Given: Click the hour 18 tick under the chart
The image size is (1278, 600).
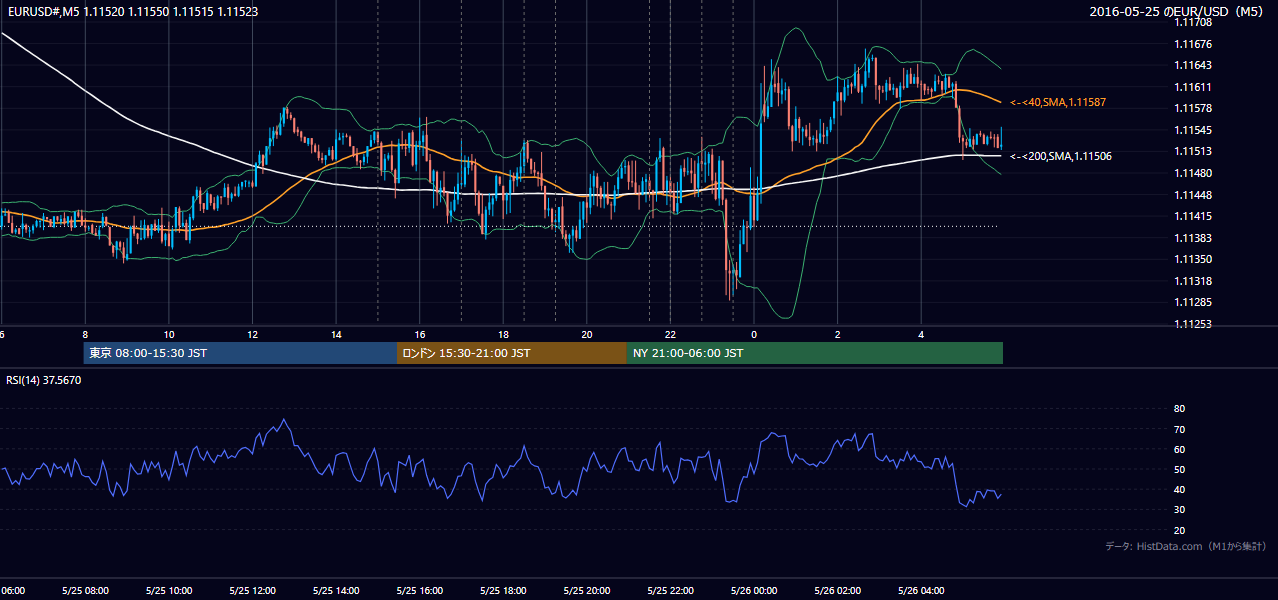Looking at the screenshot, I should click(503, 335).
